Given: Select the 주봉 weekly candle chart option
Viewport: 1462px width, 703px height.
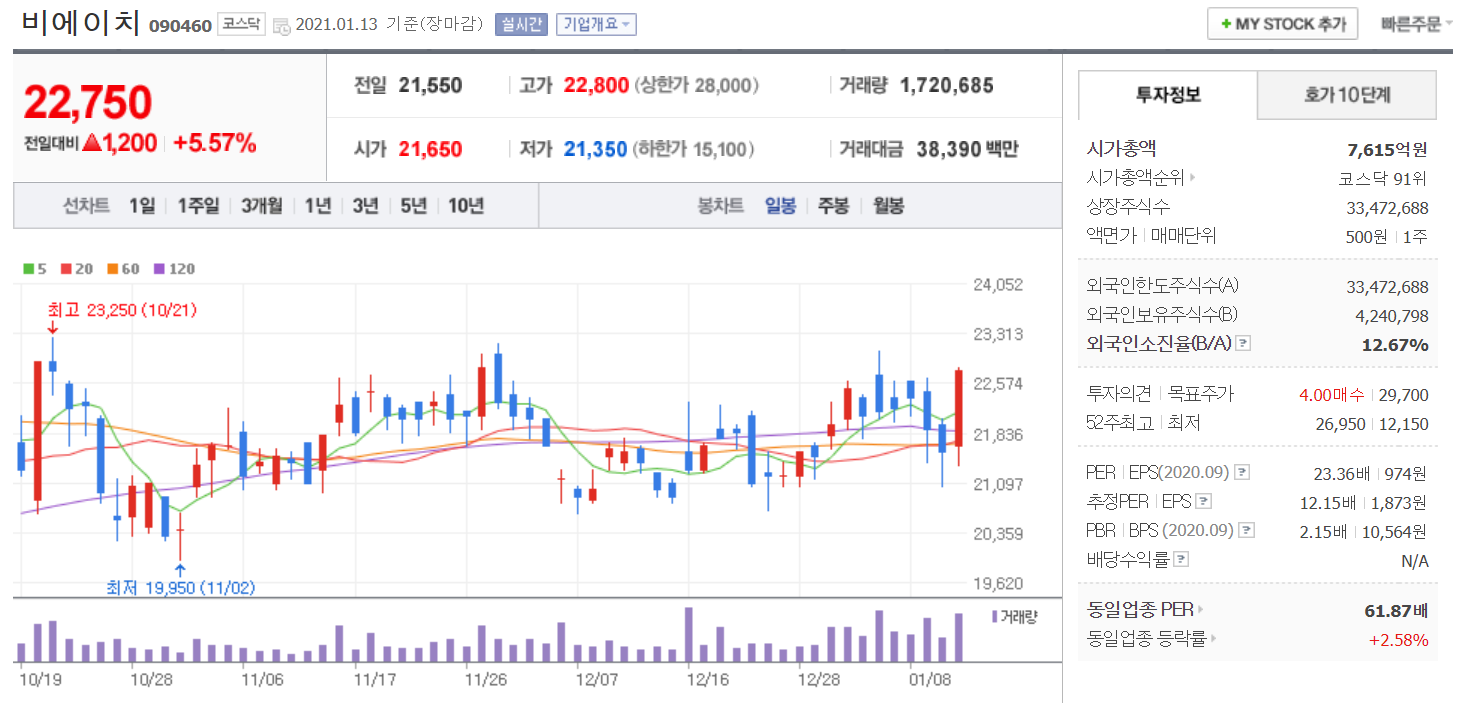Looking at the screenshot, I should (833, 206).
